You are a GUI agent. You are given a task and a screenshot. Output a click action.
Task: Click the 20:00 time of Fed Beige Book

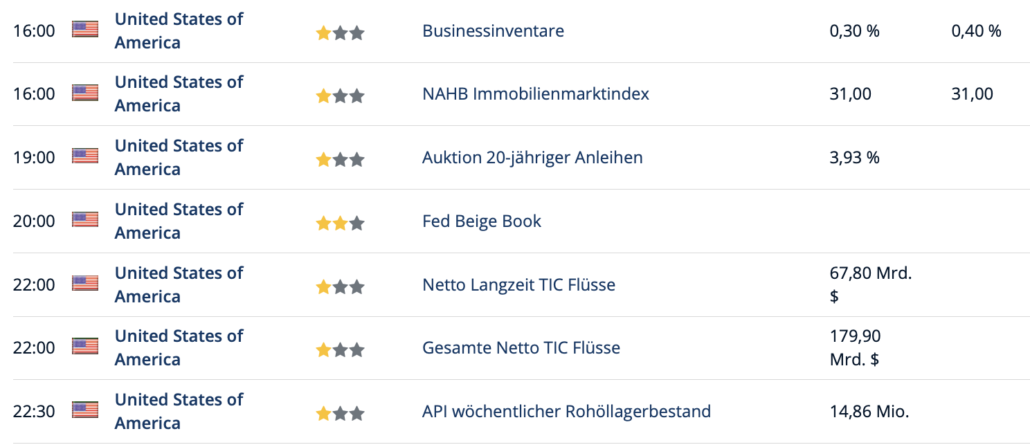coord(34,222)
